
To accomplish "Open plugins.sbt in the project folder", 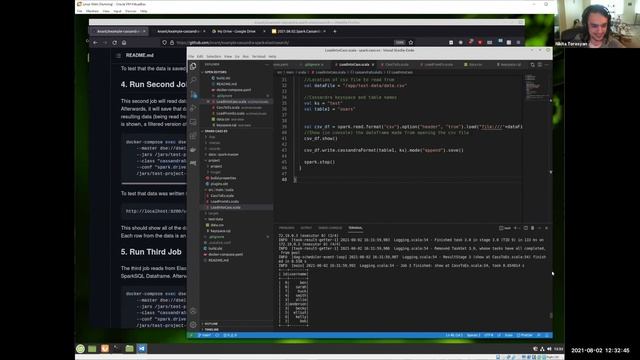I will point(219,184).
